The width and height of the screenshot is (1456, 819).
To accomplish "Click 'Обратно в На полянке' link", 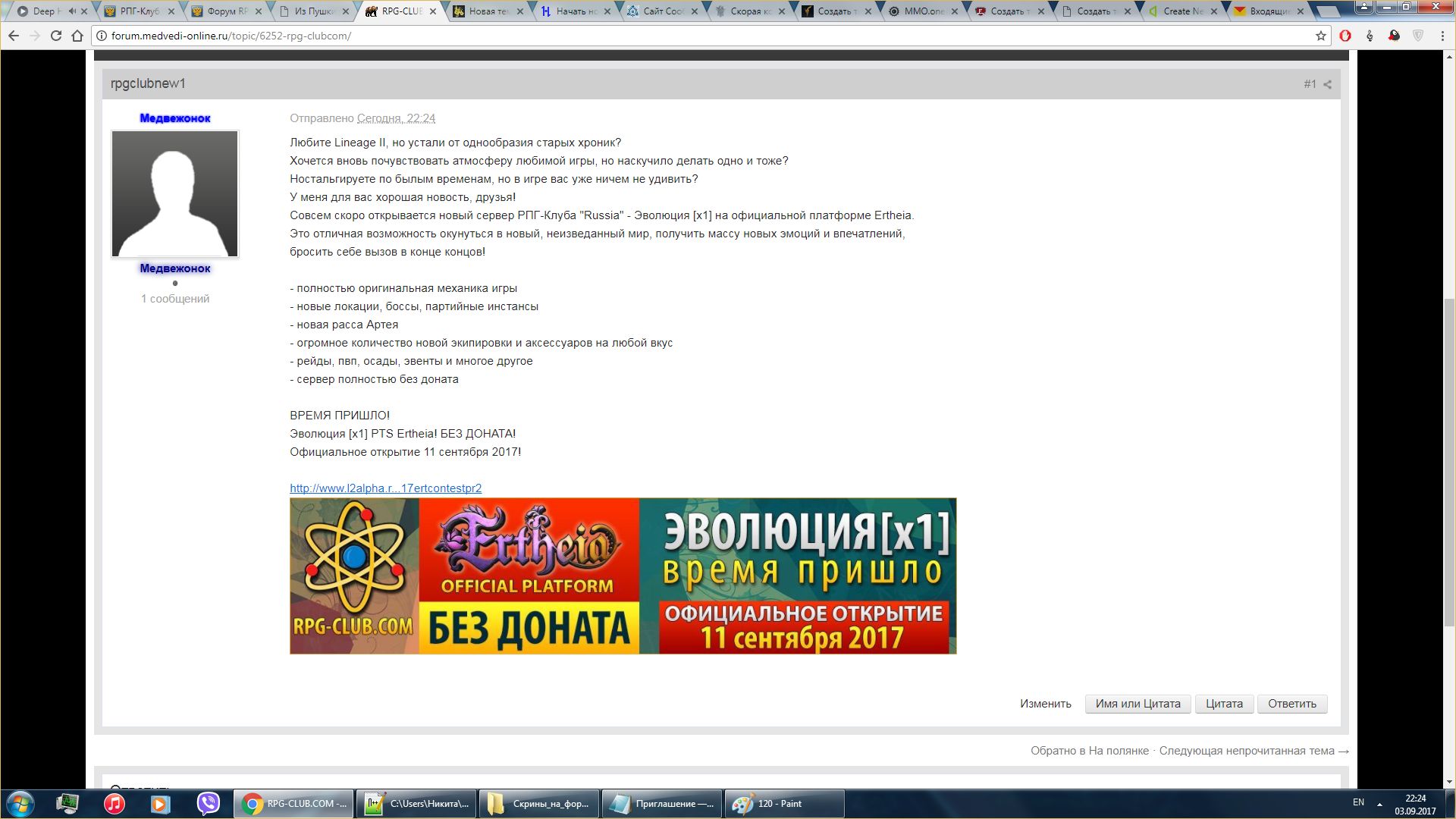I will [x=1089, y=751].
